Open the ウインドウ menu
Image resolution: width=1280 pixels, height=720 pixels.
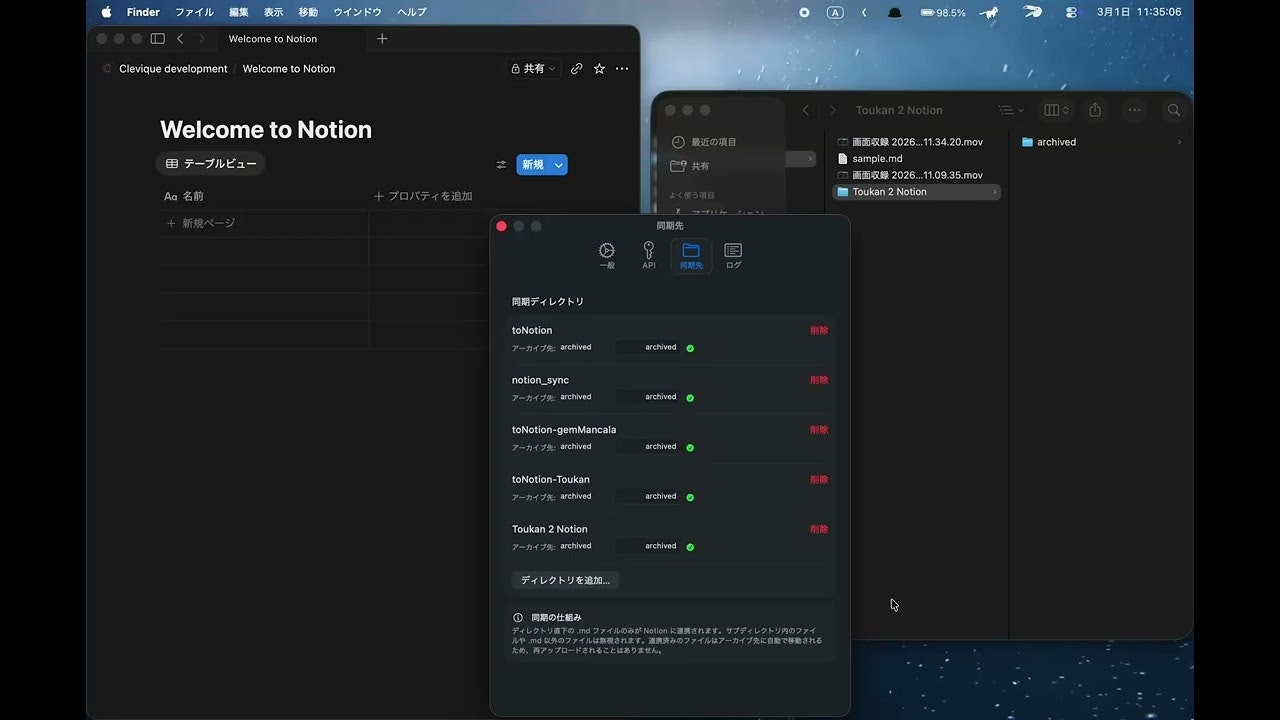point(357,12)
